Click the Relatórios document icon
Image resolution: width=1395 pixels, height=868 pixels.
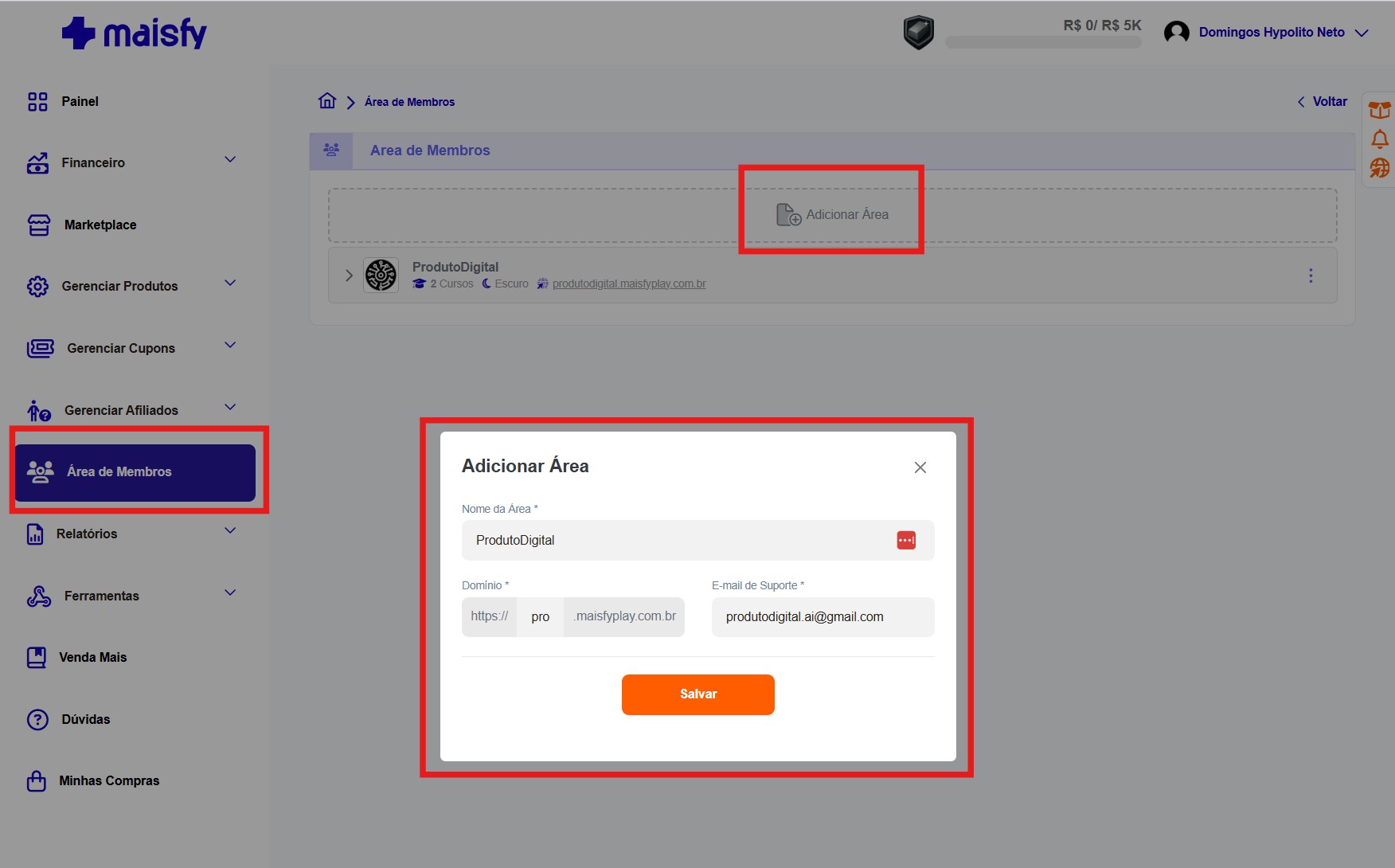[35, 534]
